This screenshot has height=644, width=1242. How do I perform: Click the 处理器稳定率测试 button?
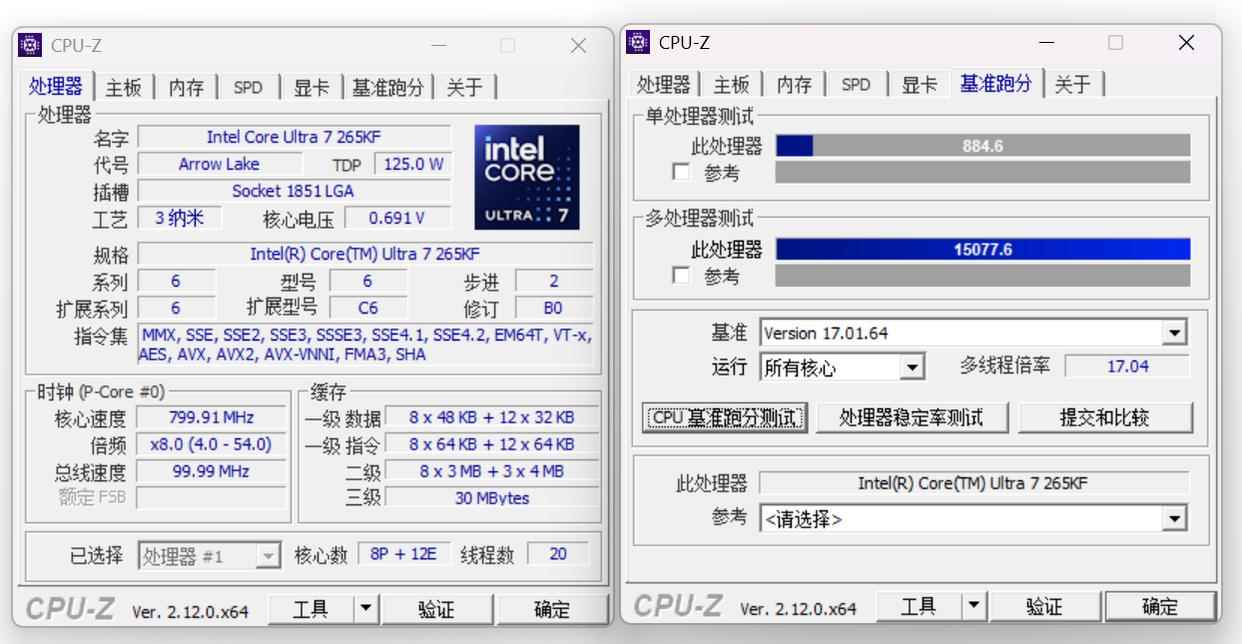[911, 418]
